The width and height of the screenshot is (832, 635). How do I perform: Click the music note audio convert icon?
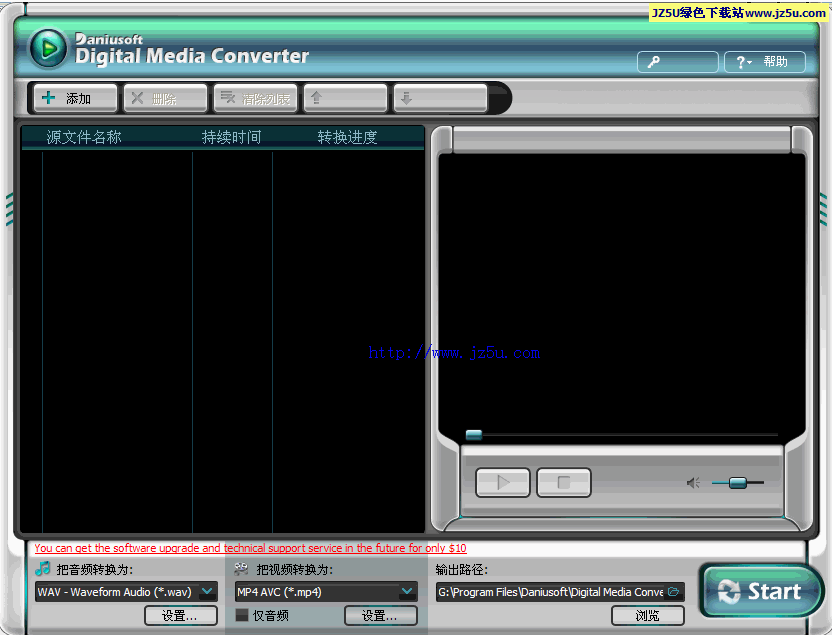point(42,569)
